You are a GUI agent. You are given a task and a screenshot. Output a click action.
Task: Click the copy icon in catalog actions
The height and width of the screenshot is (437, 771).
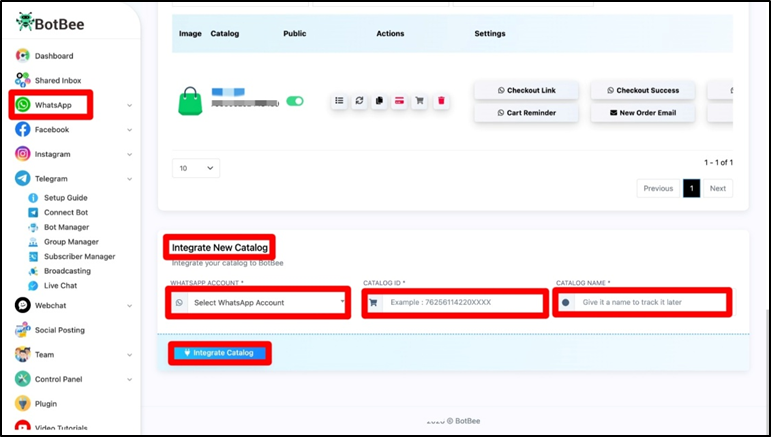(380, 101)
